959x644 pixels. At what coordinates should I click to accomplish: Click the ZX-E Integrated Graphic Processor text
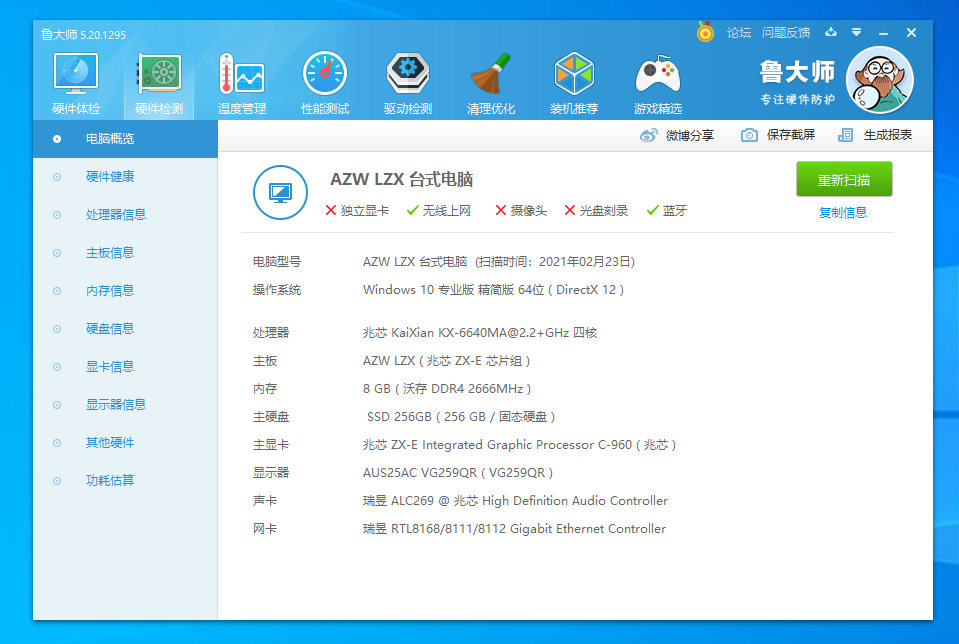[519, 445]
